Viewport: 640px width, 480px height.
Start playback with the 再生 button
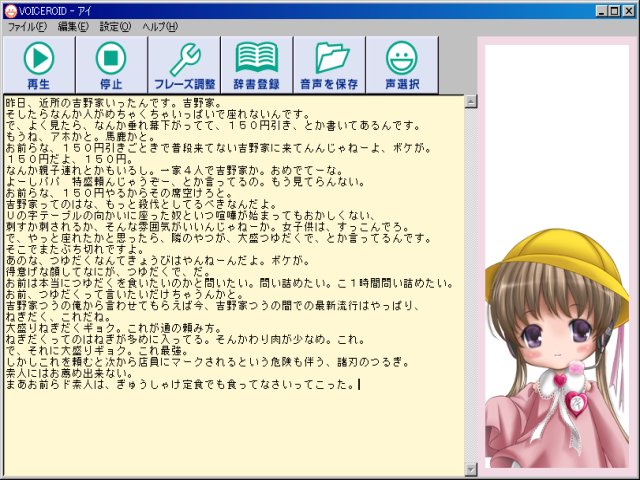[x=39, y=64]
